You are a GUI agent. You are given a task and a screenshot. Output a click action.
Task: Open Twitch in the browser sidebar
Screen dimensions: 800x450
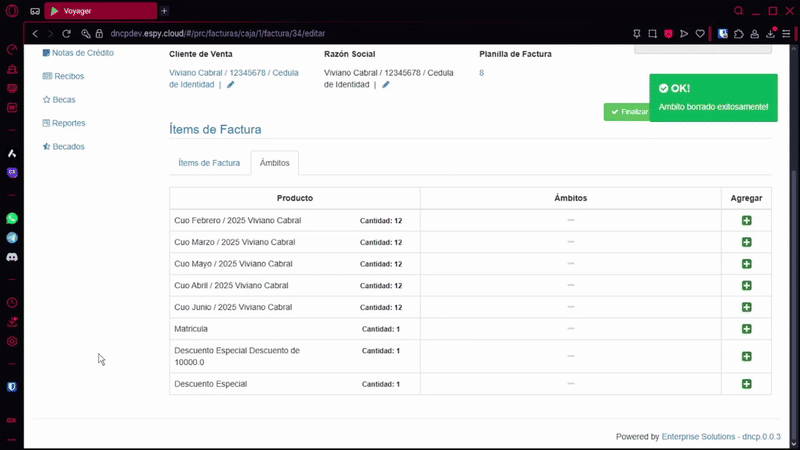12,172
